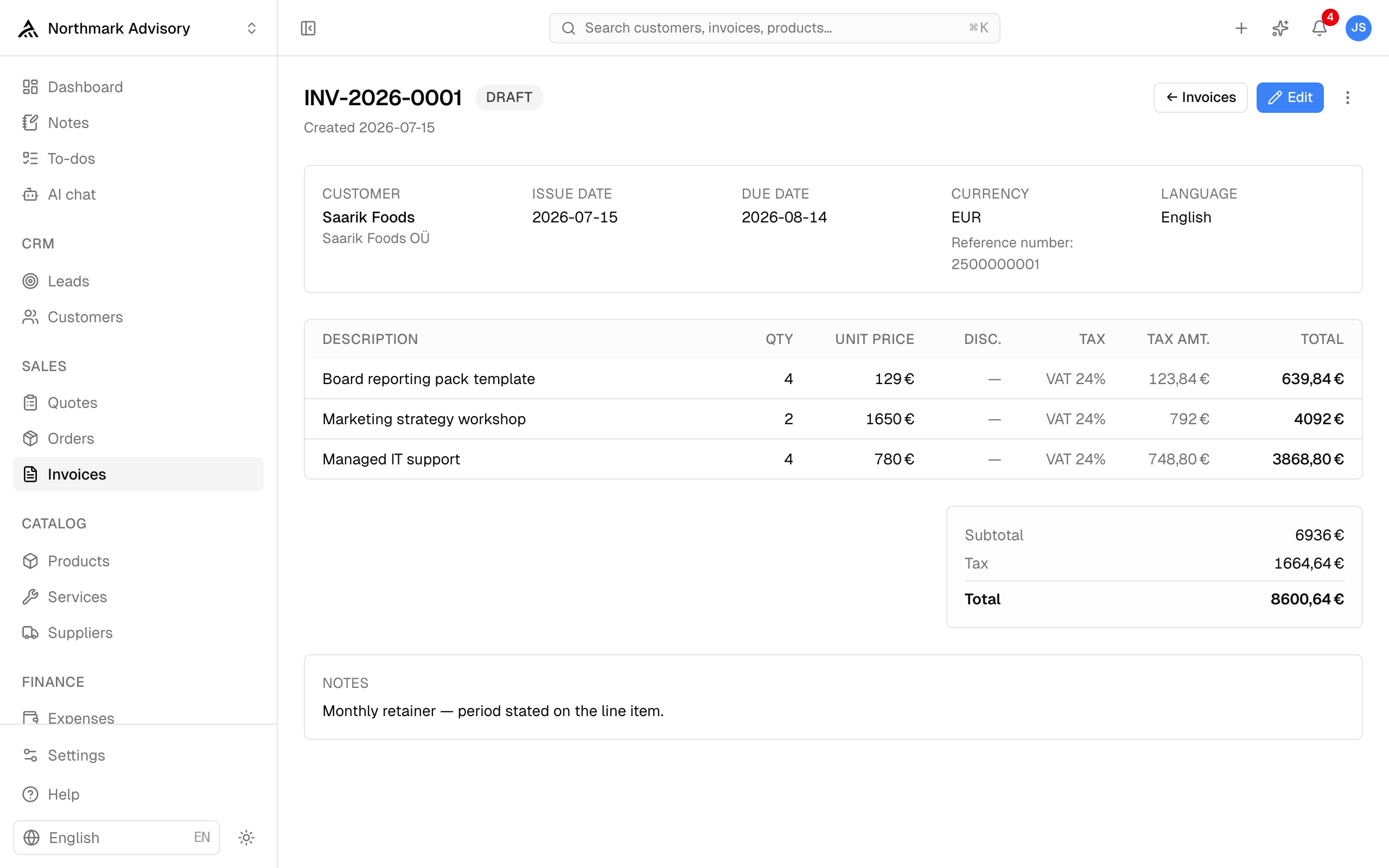Click issue date 2026-07-15 value
The width and height of the screenshot is (1389, 868).
click(575, 218)
